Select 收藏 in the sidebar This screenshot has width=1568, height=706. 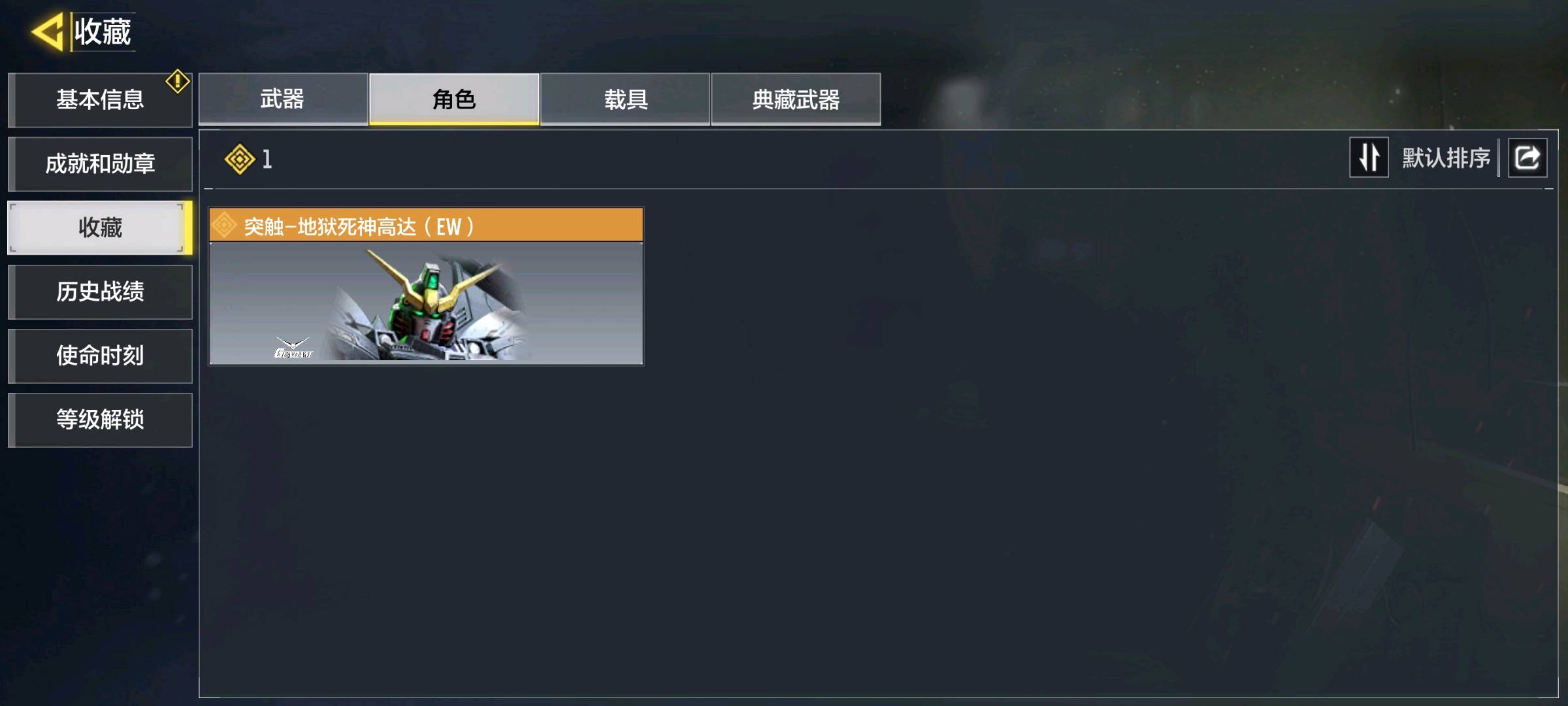(x=100, y=227)
